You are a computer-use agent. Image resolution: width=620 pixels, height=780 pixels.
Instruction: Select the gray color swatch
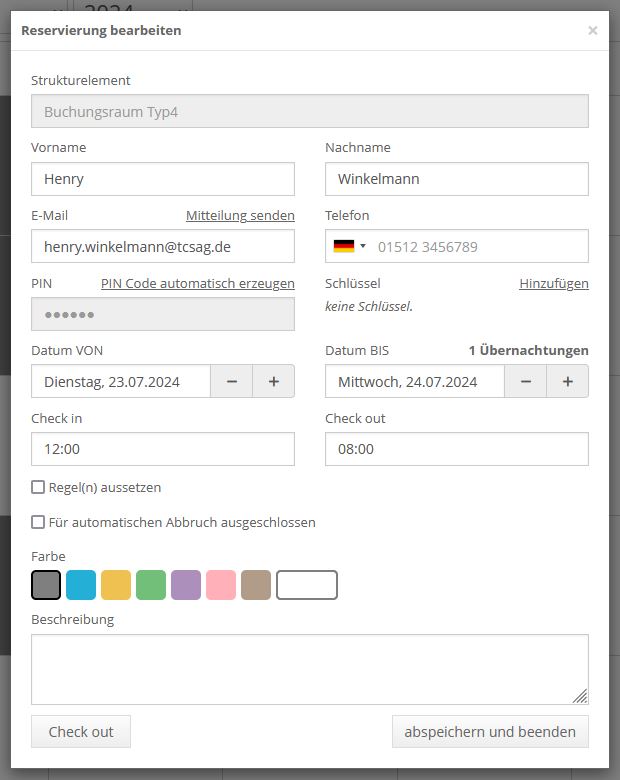(46, 585)
